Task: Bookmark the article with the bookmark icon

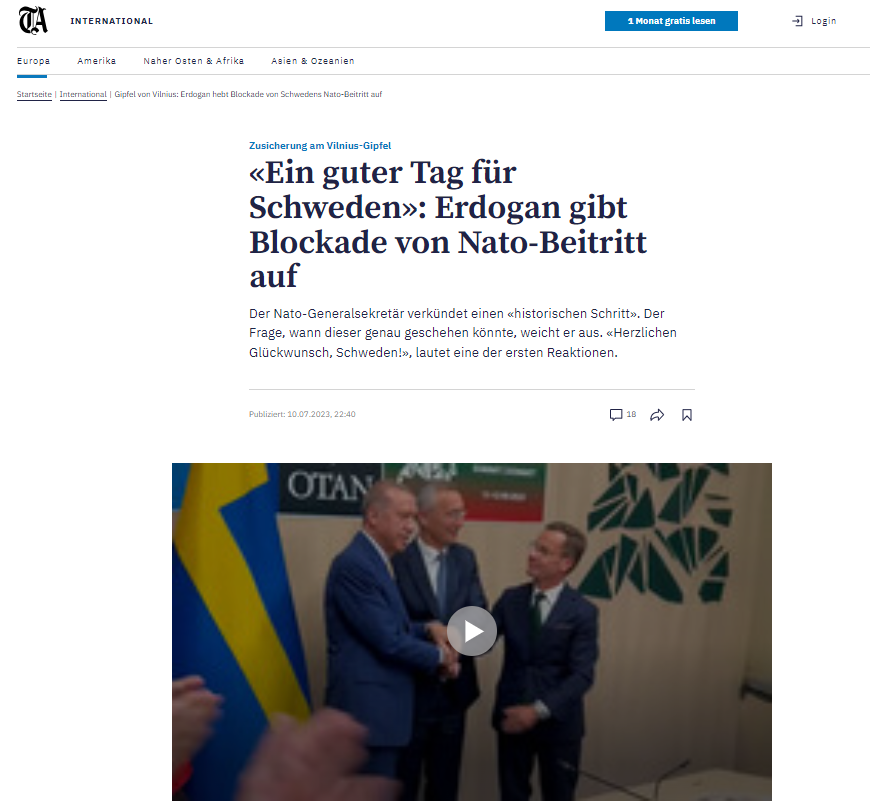Action: [x=687, y=415]
